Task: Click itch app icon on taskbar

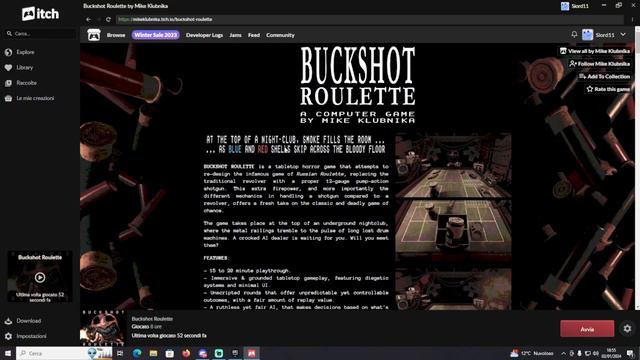Action: click(251, 353)
